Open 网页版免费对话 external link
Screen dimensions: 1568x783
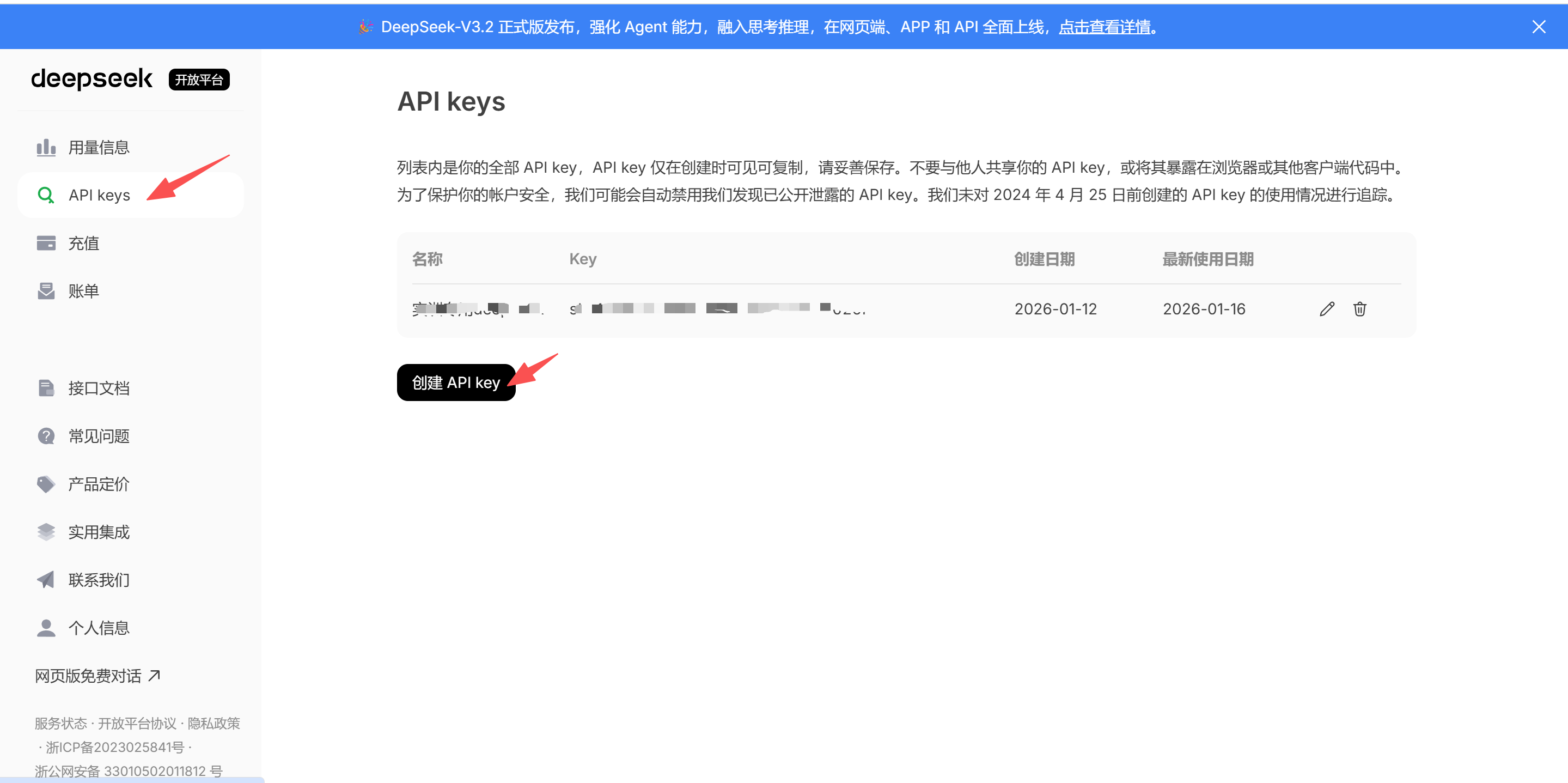(87, 675)
